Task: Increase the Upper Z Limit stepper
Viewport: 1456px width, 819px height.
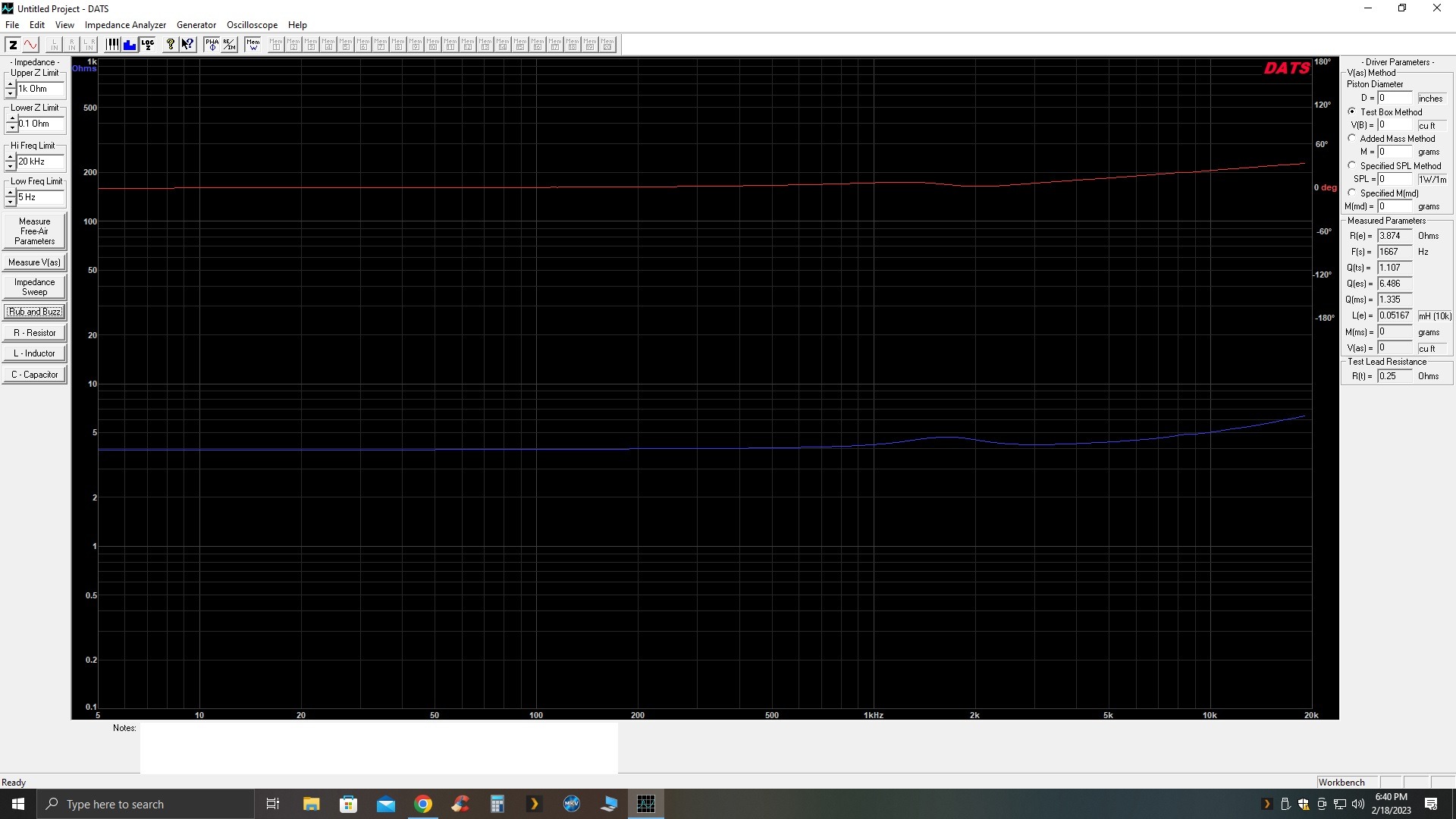Action: [10, 85]
